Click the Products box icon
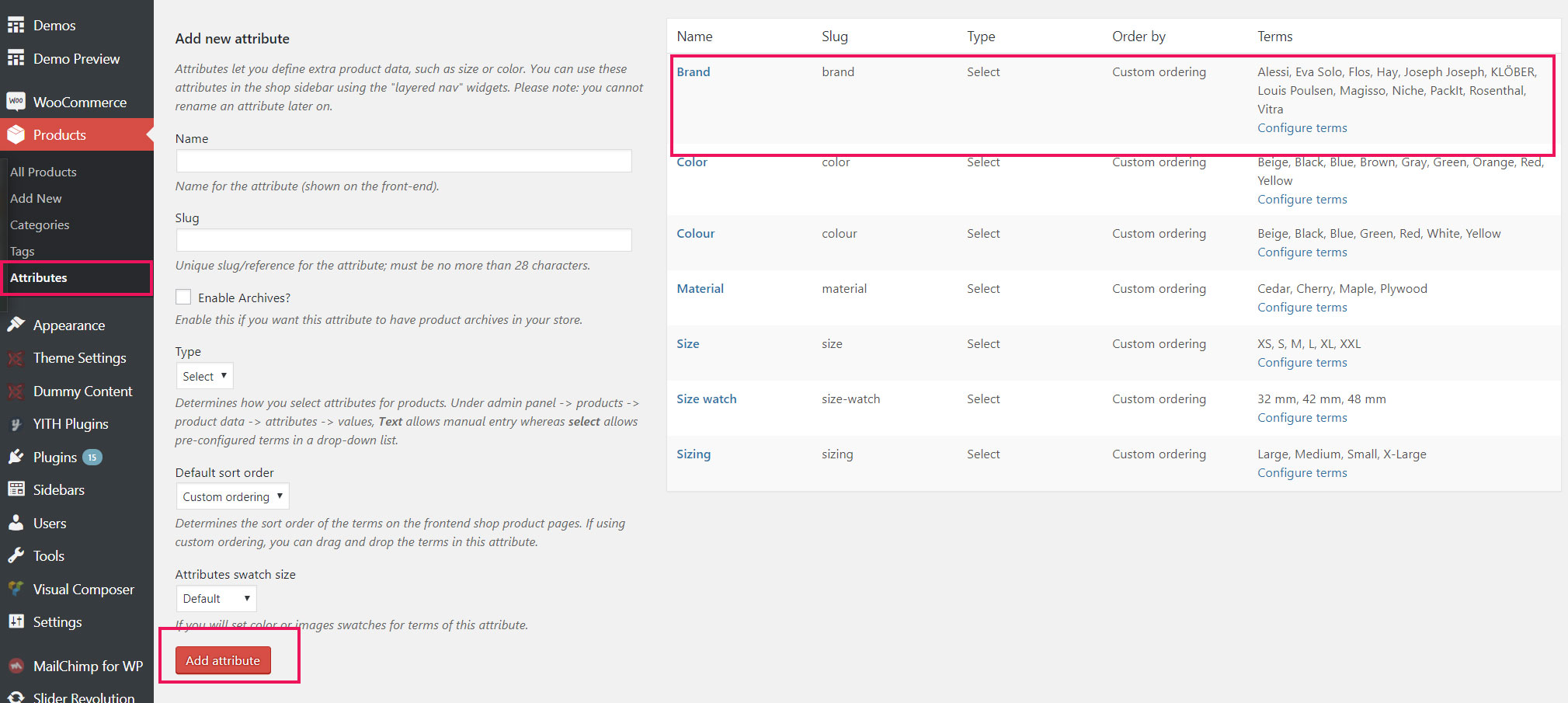The height and width of the screenshot is (703, 1568). [16, 134]
